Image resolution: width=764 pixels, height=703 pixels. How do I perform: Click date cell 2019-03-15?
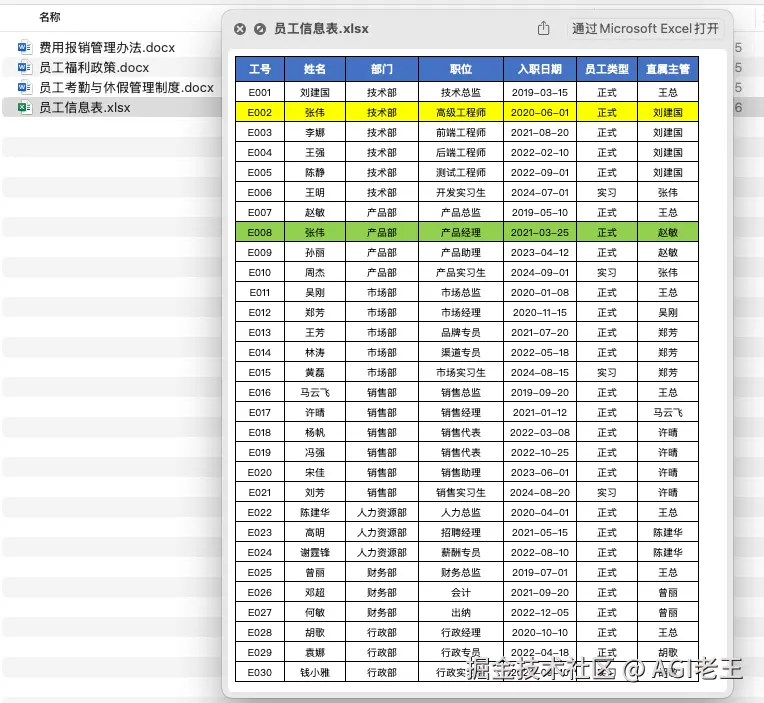(540, 92)
